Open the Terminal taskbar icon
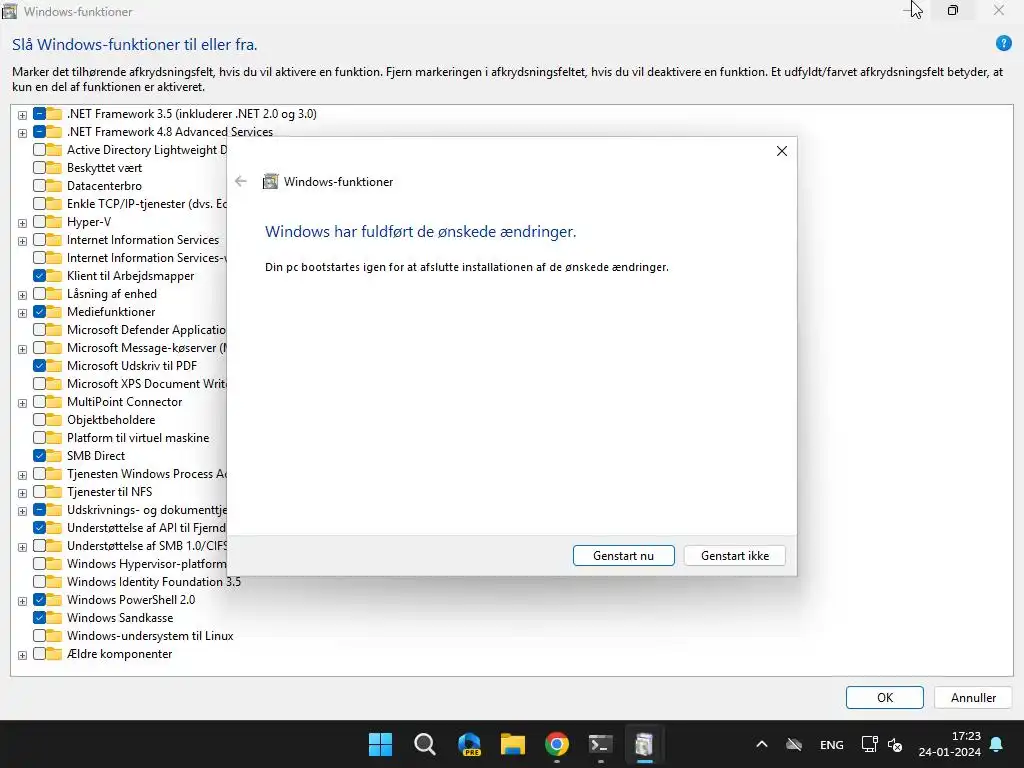 point(601,744)
